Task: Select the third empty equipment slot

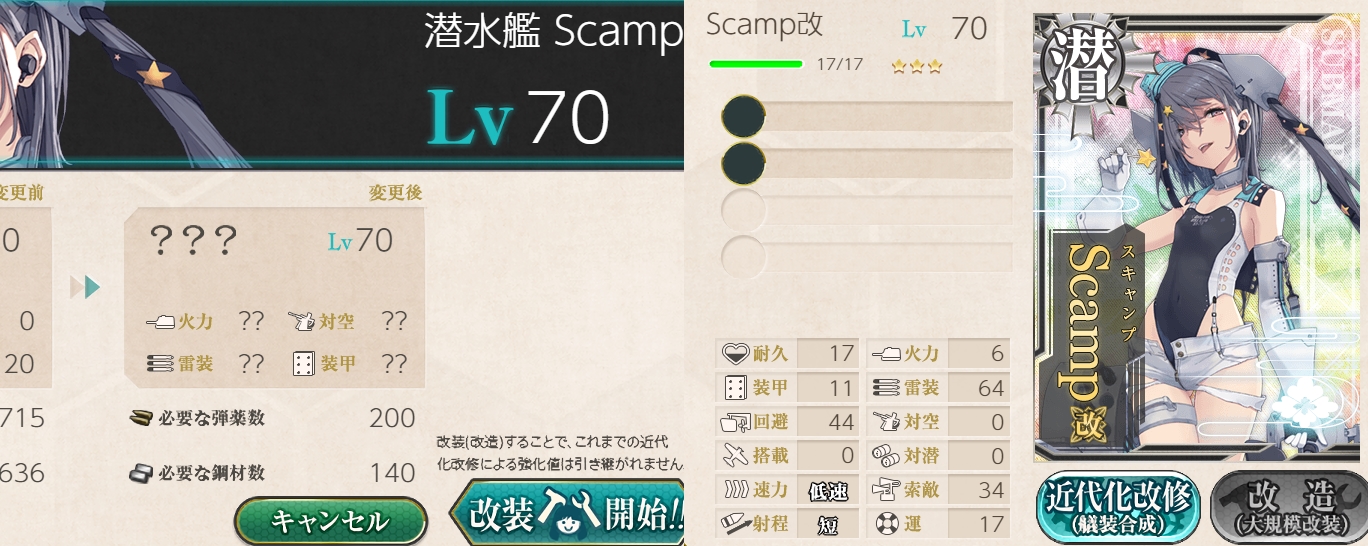Action: (x=866, y=209)
